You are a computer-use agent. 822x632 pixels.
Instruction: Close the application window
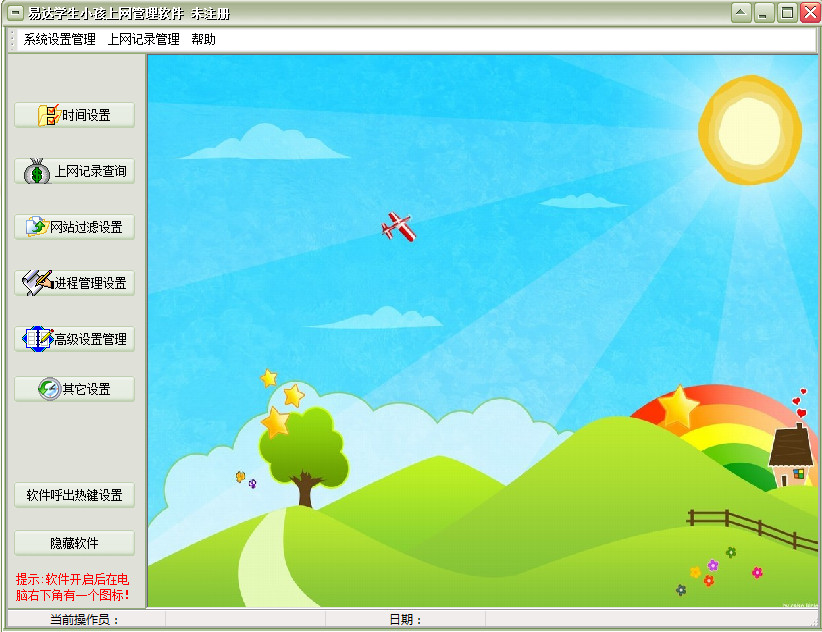[x=809, y=13]
